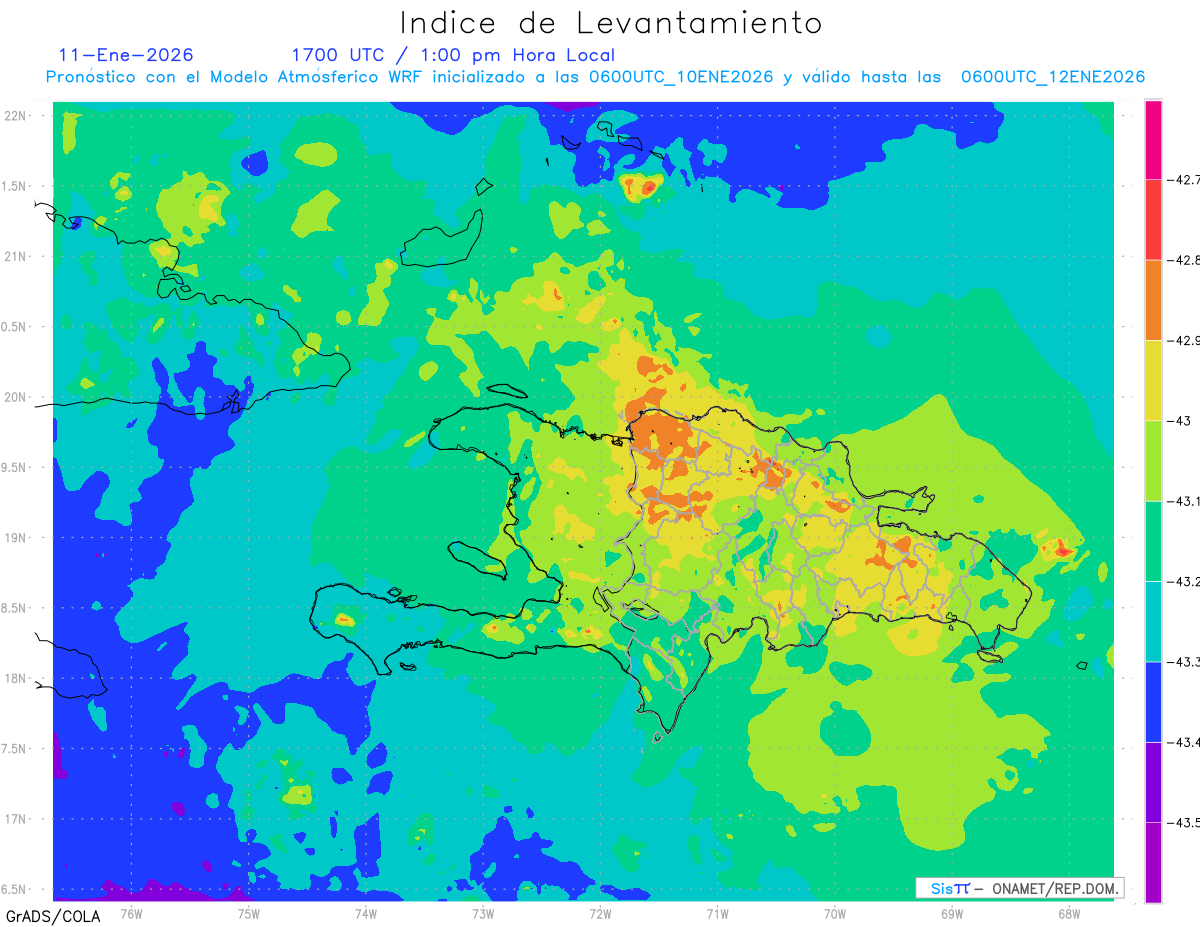Click the longitude label "70W"
Screen dimensions: 1200x927
click(x=835, y=913)
